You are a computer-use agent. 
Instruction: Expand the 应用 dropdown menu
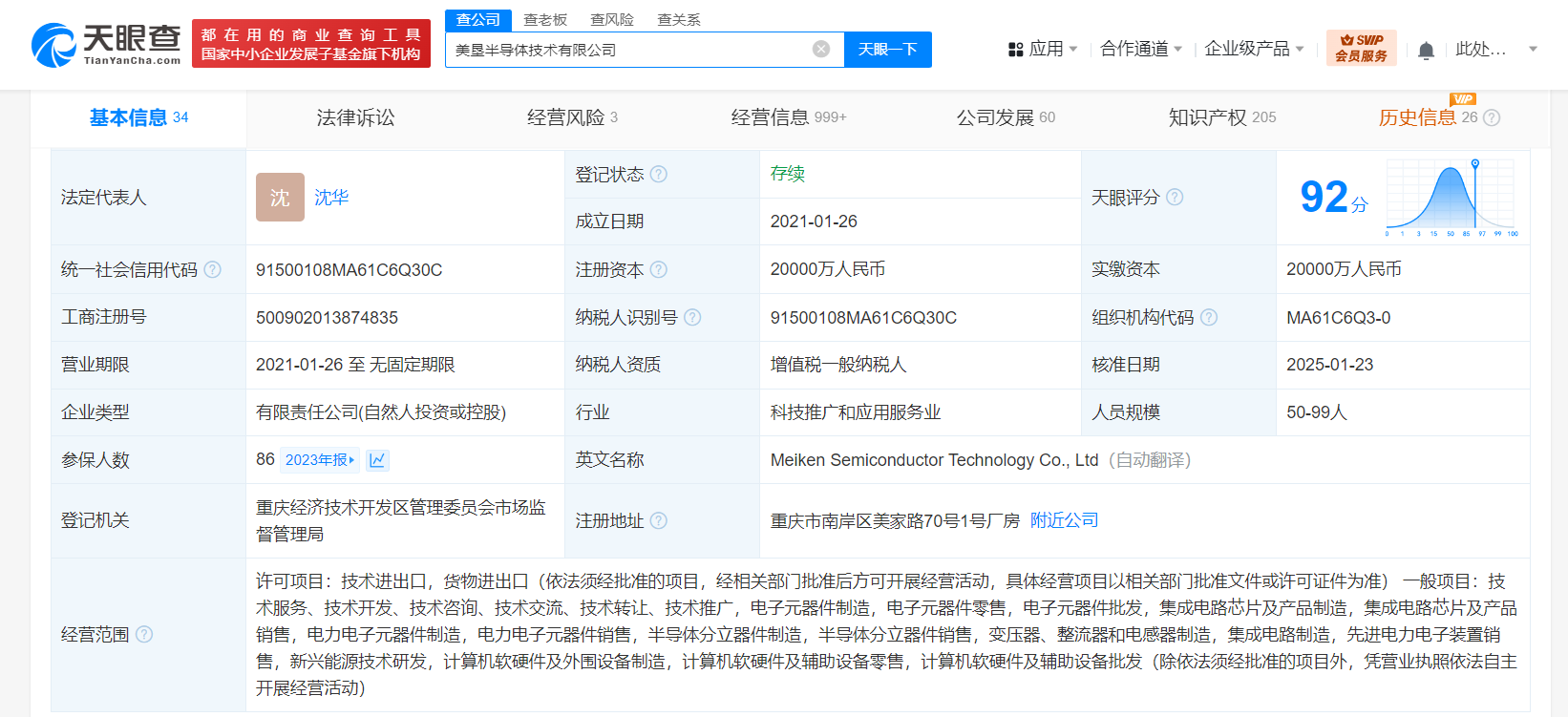(1044, 49)
